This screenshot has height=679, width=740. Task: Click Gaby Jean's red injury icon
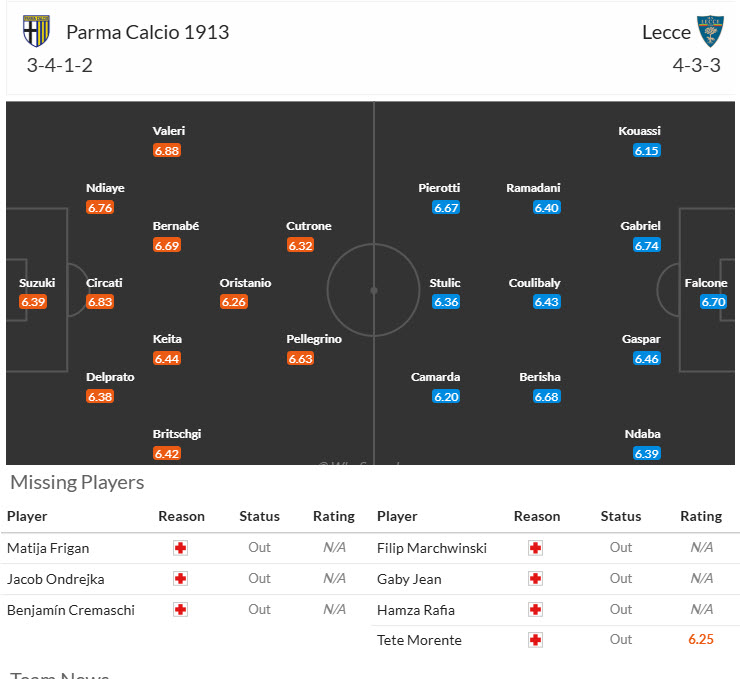pyautogui.click(x=536, y=578)
